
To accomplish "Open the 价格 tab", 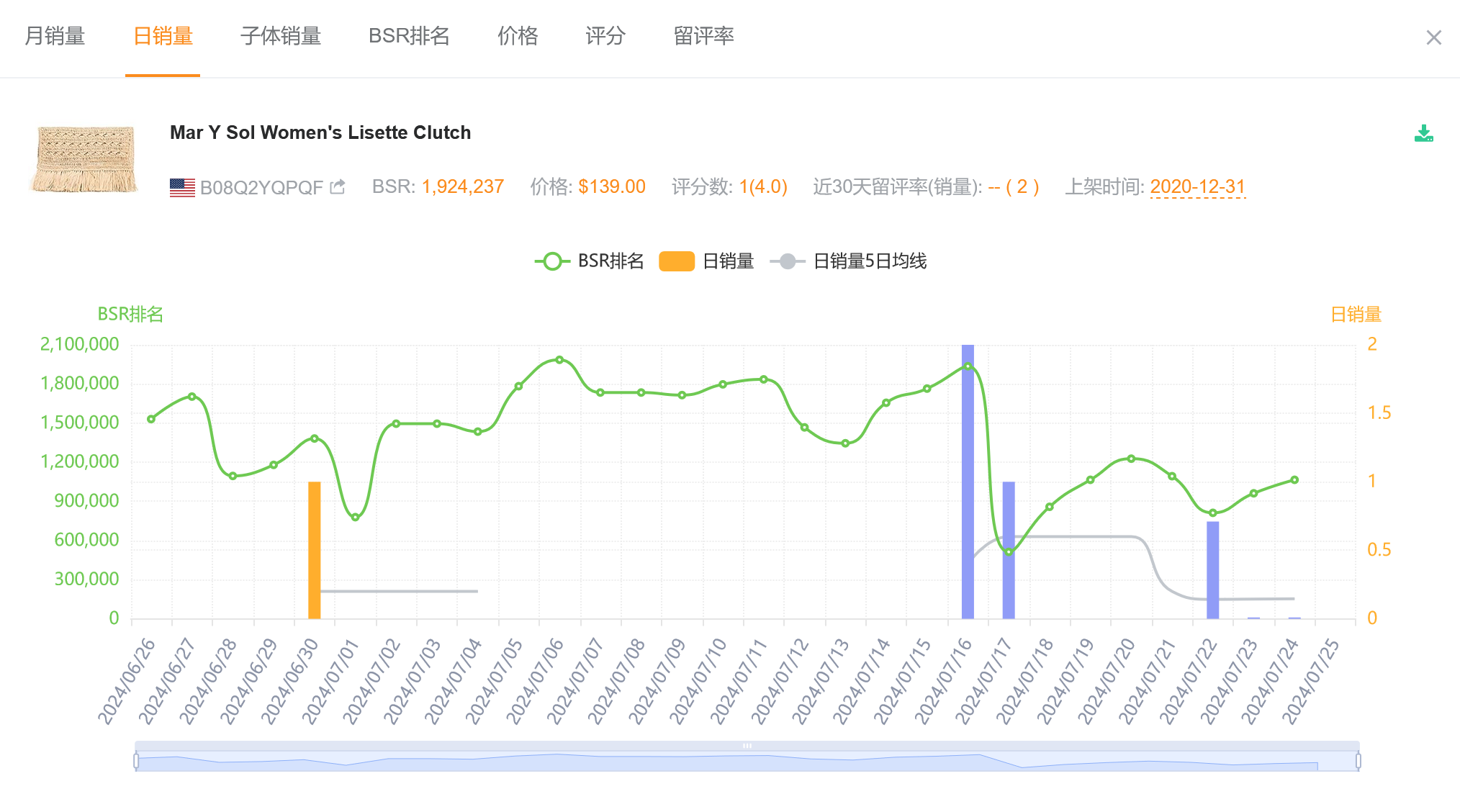I will pyautogui.click(x=517, y=36).
